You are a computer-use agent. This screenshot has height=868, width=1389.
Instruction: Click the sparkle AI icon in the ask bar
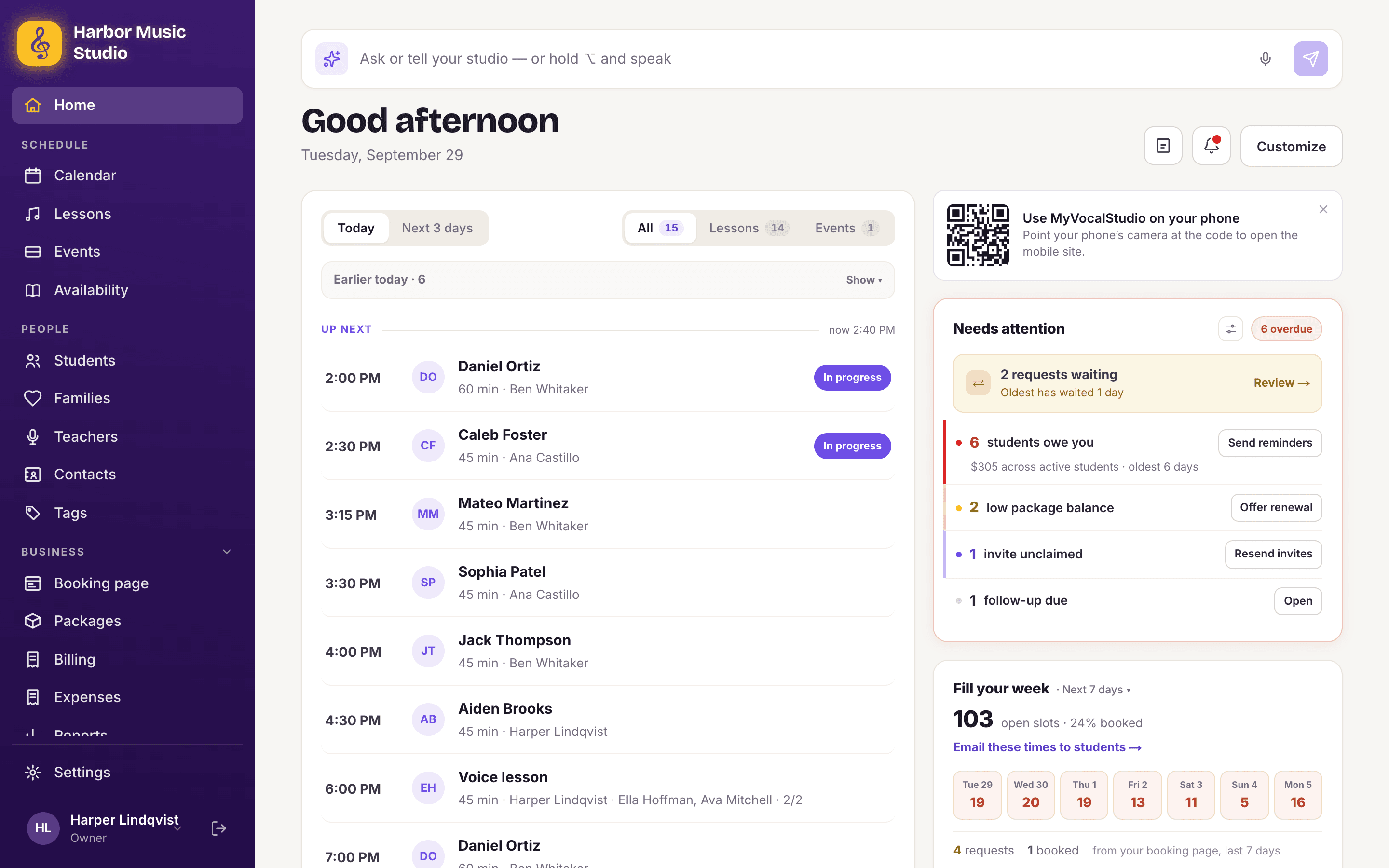332,58
